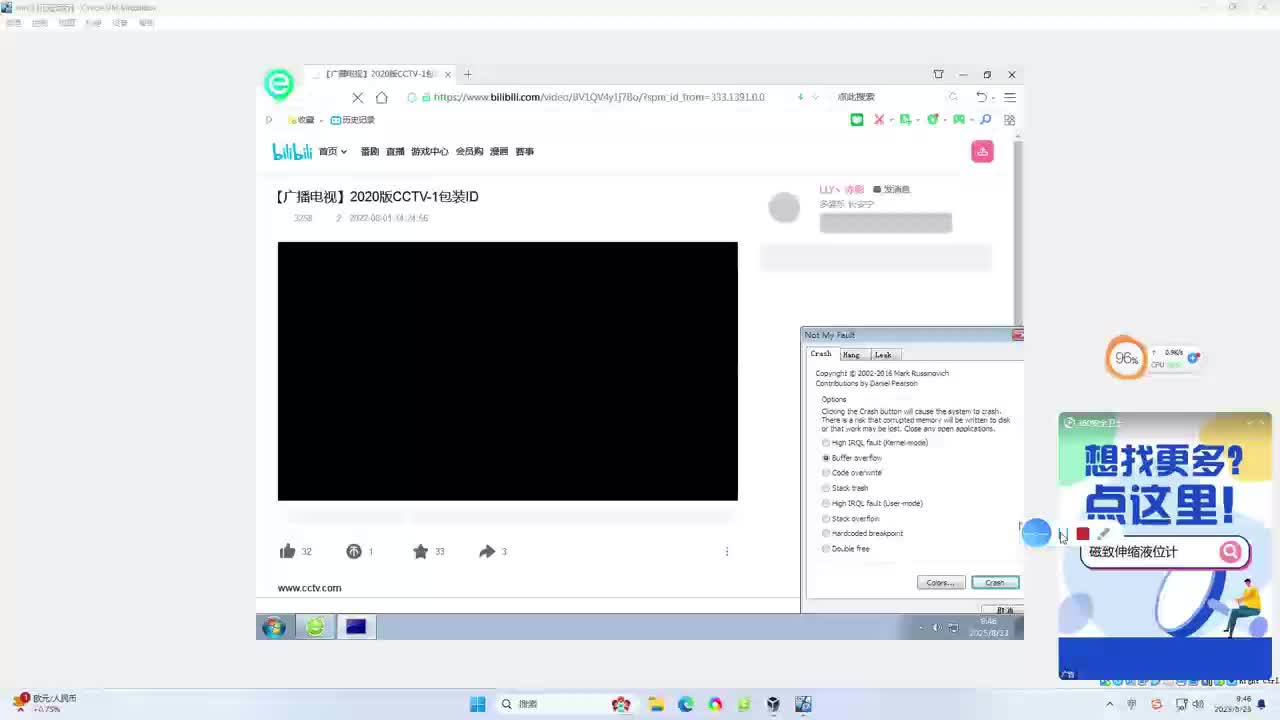Open the video's three-dot more menu
Viewport: 1280px width, 720px height.
[727, 551]
